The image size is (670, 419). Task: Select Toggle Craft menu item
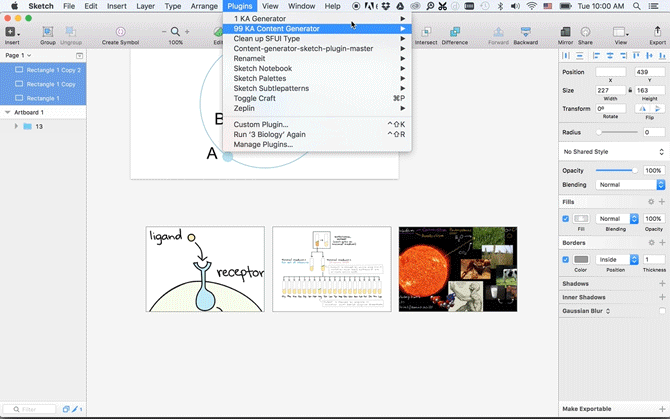click(317, 98)
